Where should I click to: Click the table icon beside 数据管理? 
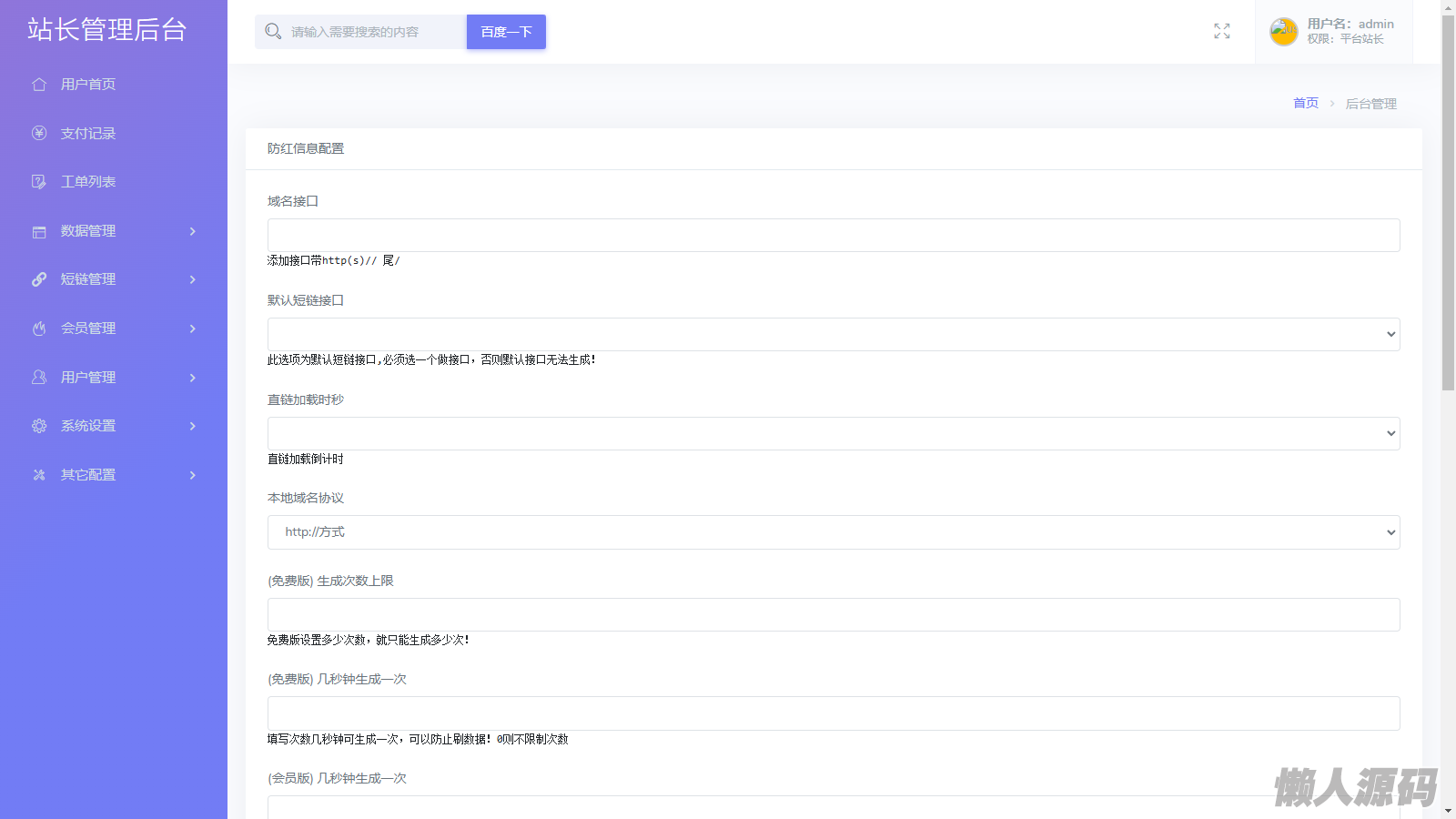point(39,231)
